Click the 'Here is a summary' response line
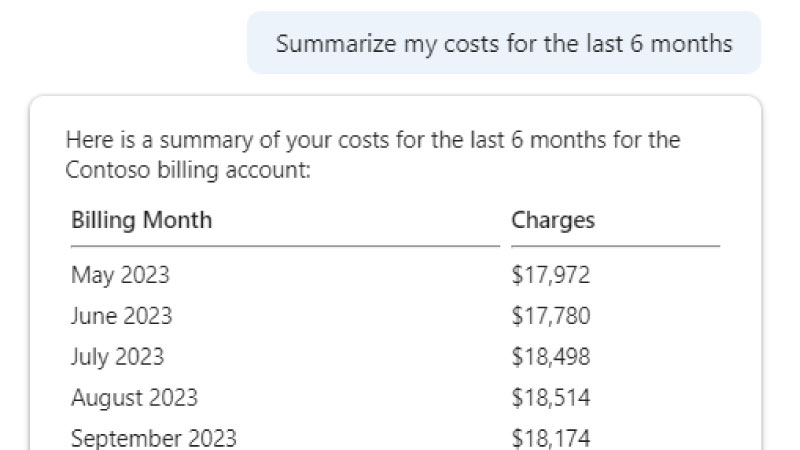 (x=373, y=140)
